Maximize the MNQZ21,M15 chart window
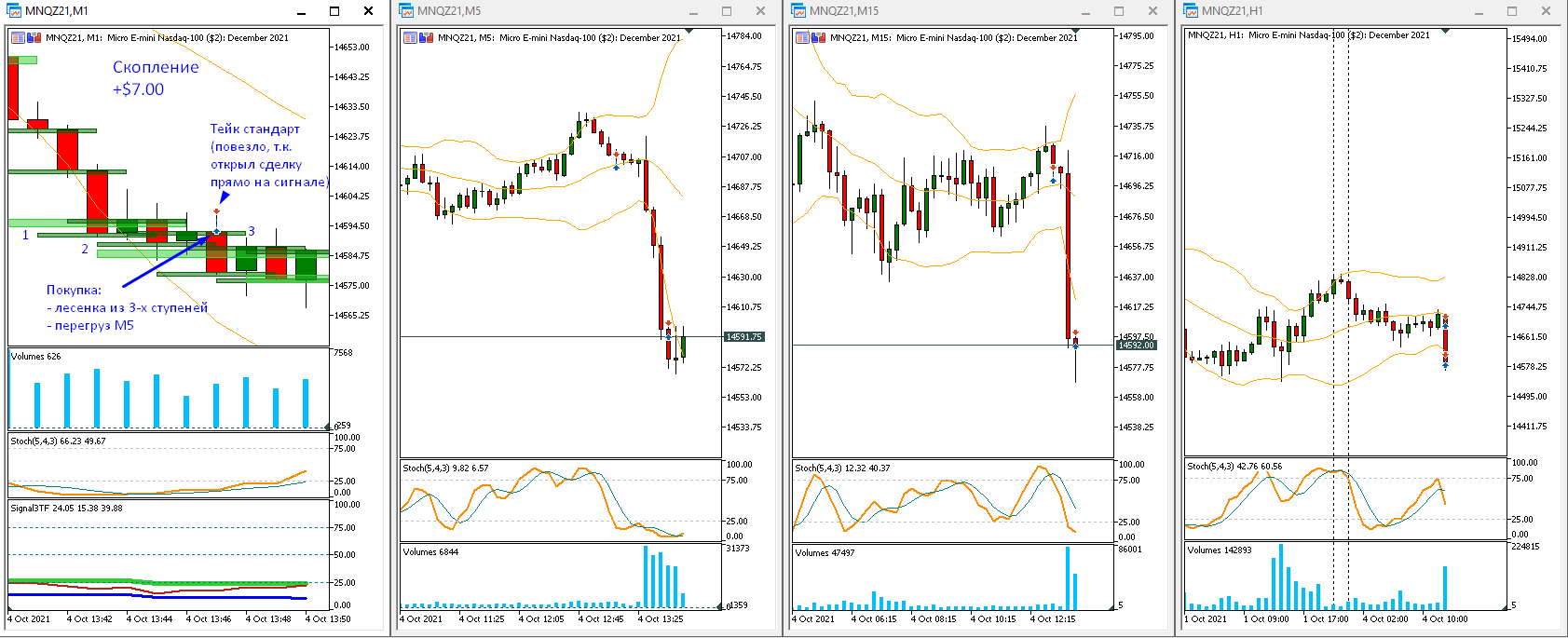This screenshot has height=638, width=1568. (x=1119, y=11)
